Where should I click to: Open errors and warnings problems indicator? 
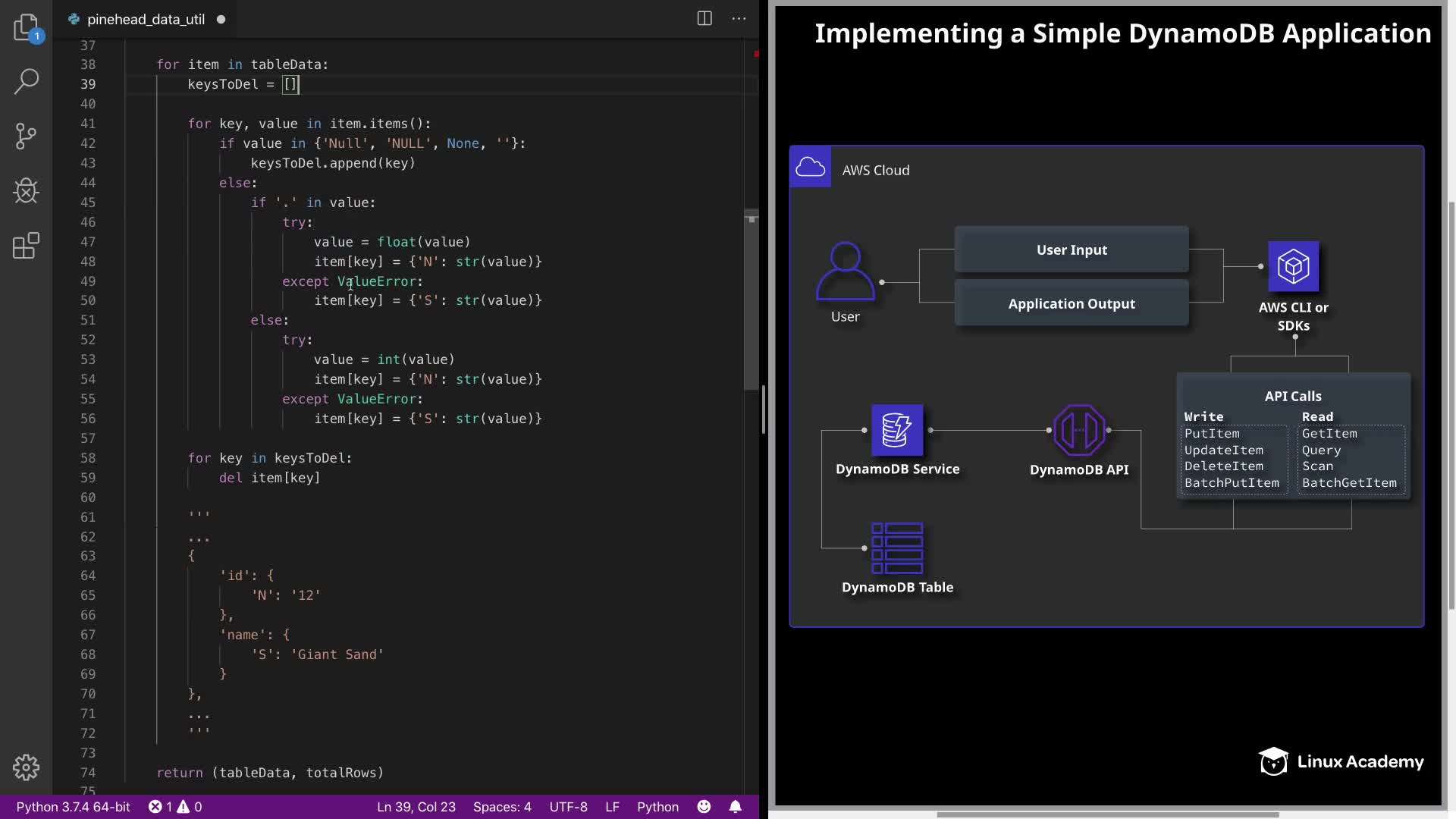pyautogui.click(x=174, y=806)
